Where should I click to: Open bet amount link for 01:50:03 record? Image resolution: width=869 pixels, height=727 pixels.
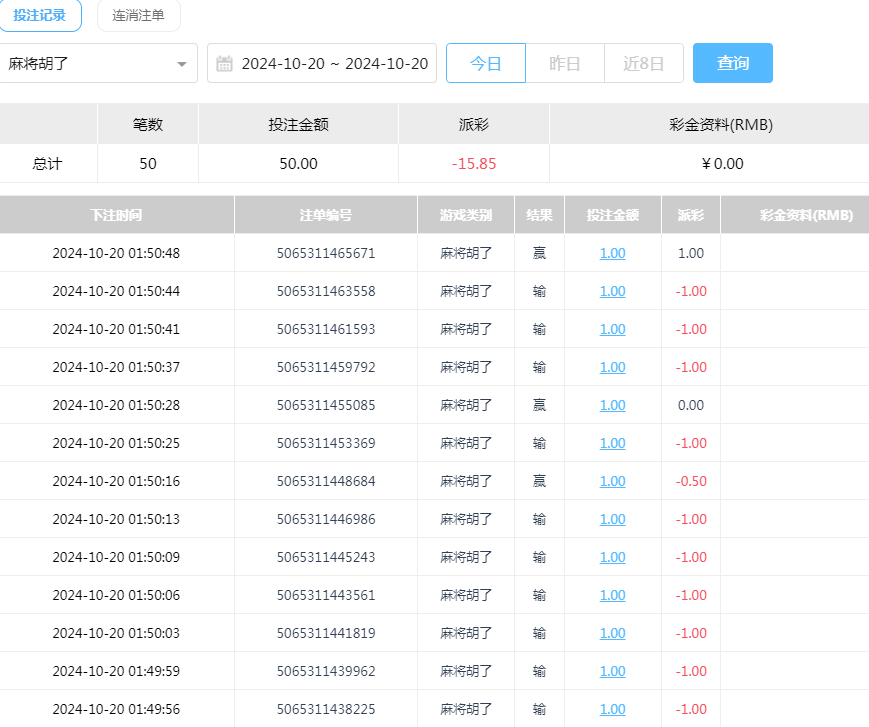tap(612, 633)
